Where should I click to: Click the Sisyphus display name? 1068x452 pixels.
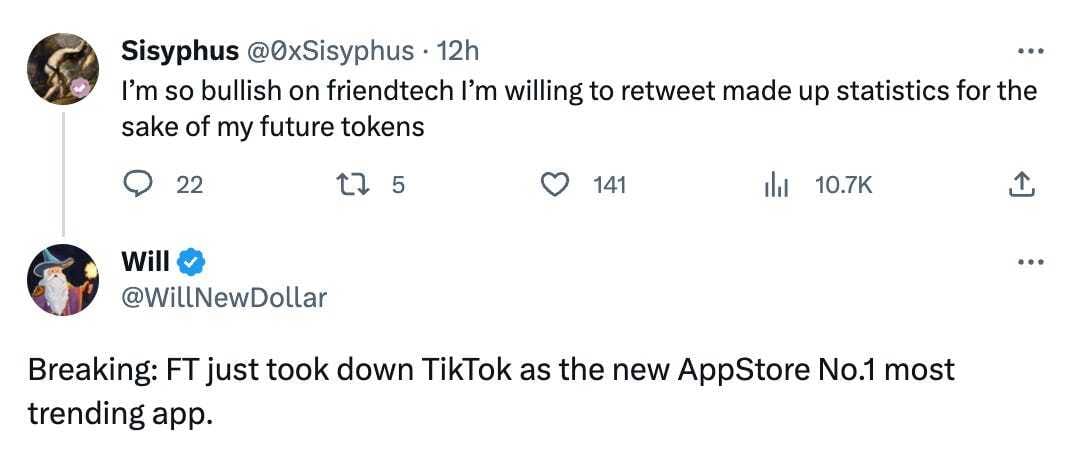[x=180, y=50]
